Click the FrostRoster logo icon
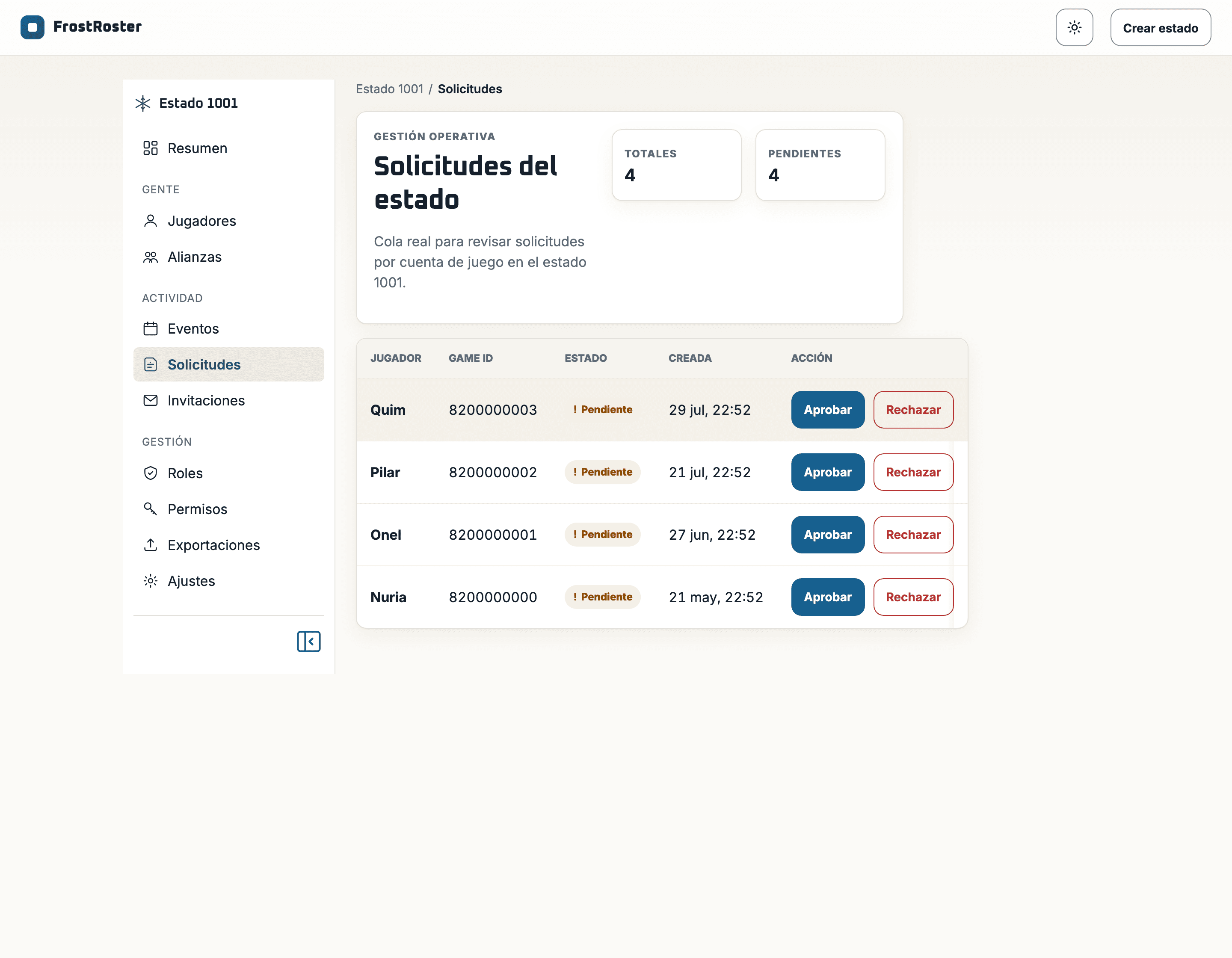 pyautogui.click(x=32, y=27)
